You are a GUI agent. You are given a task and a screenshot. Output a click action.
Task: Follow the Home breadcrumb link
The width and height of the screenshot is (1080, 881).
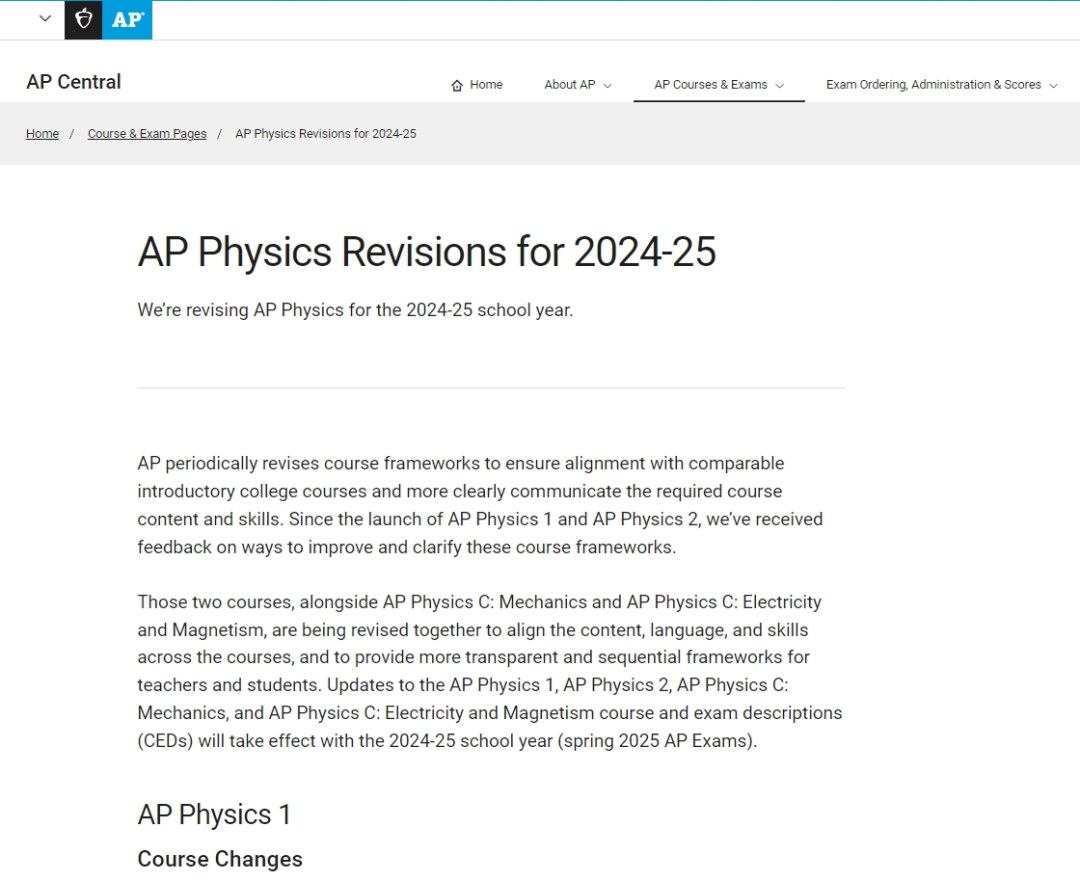[43, 134]
